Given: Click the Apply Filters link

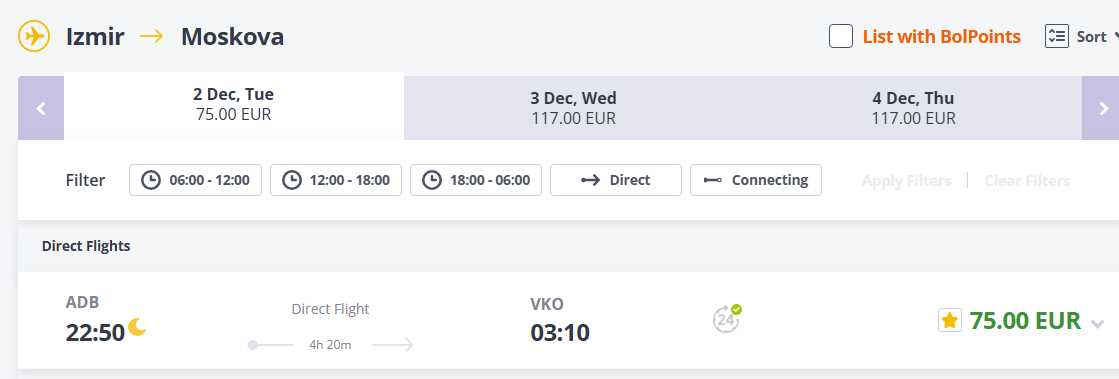Looking at the screenshot, I should (906, 181).
